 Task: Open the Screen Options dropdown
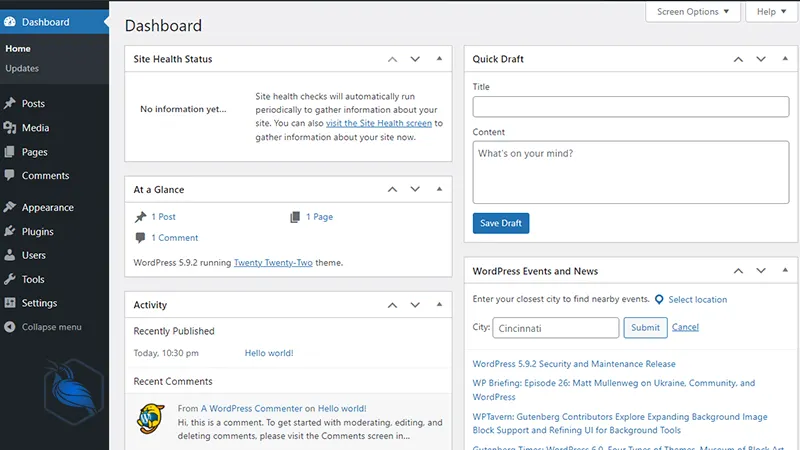tap(693, 12)
